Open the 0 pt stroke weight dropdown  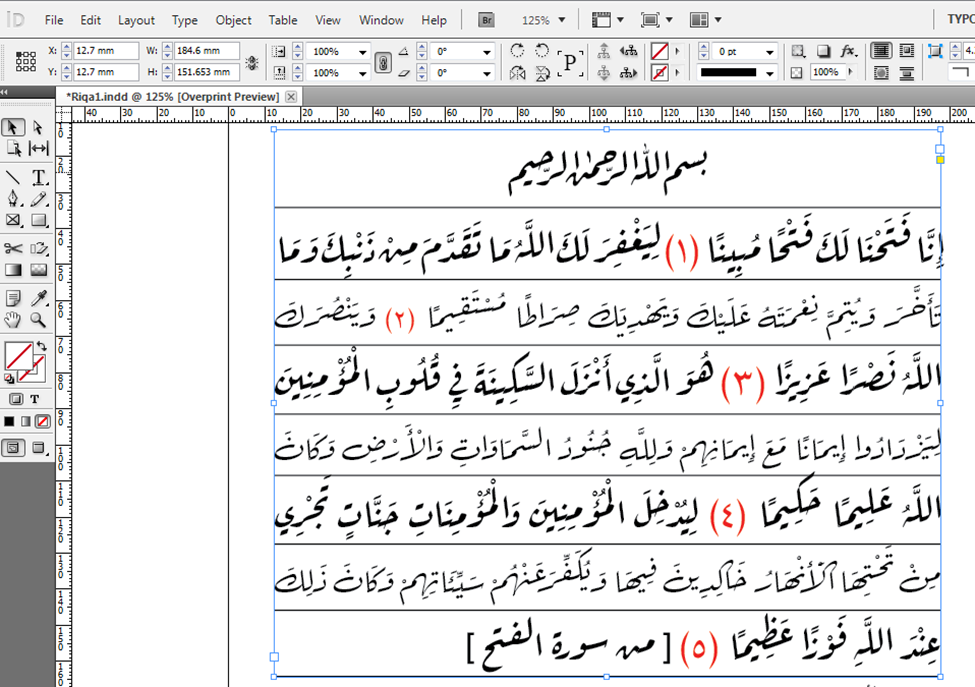[x=770, y=52]
